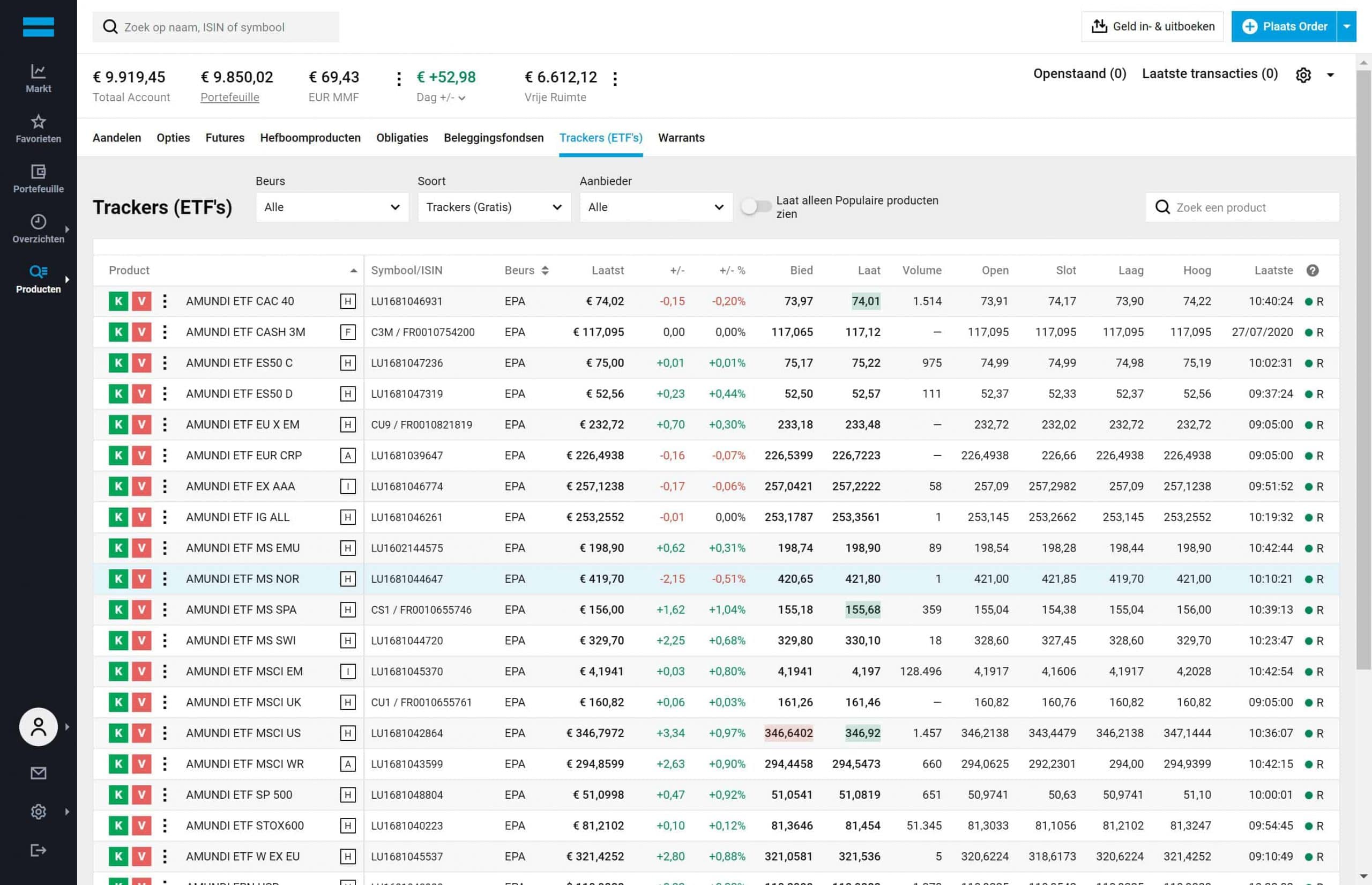This screenshot has height=885, width=1372.
Task: Buy AMUNDI ETF CAC 40 with K button
Action: [x=118, y=301]
